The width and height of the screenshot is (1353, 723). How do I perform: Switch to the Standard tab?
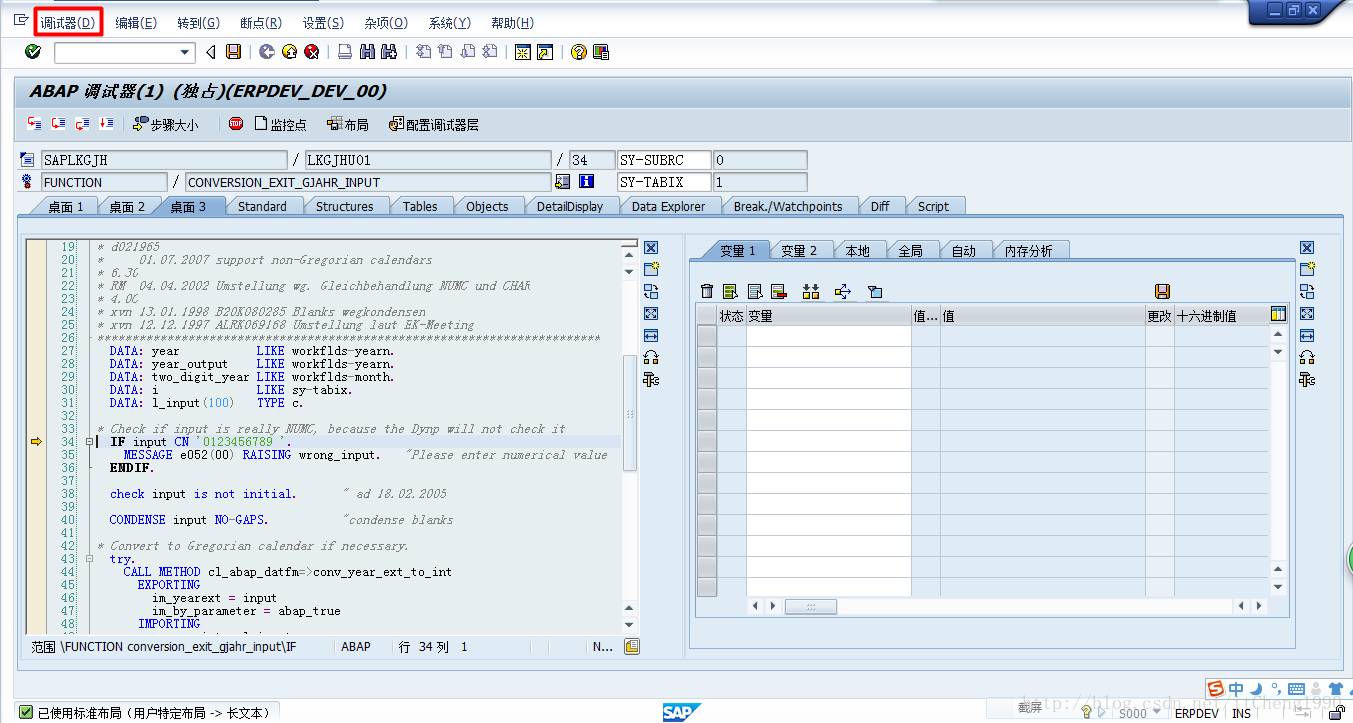pos(262,206)
